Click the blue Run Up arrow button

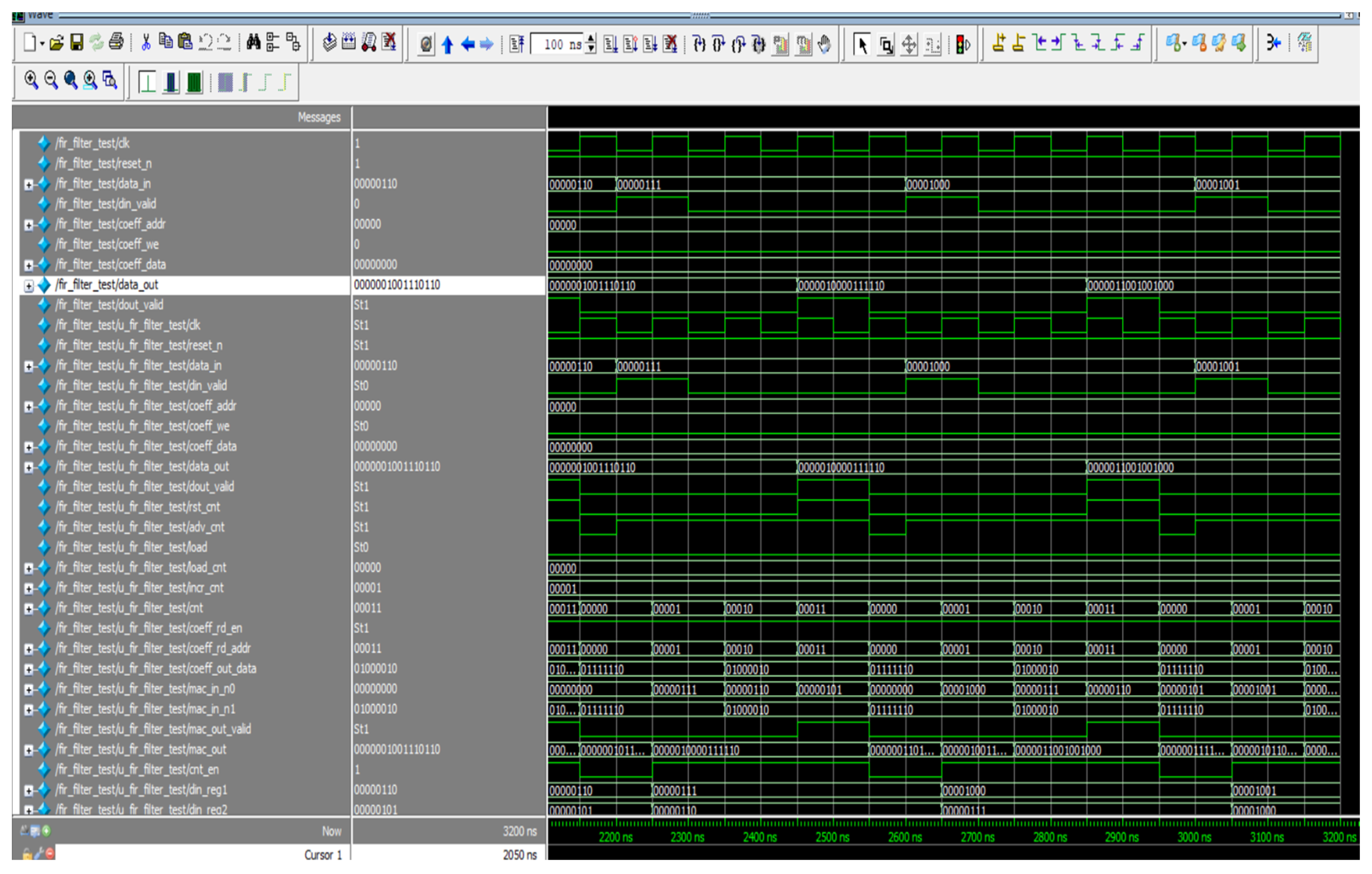447,44
